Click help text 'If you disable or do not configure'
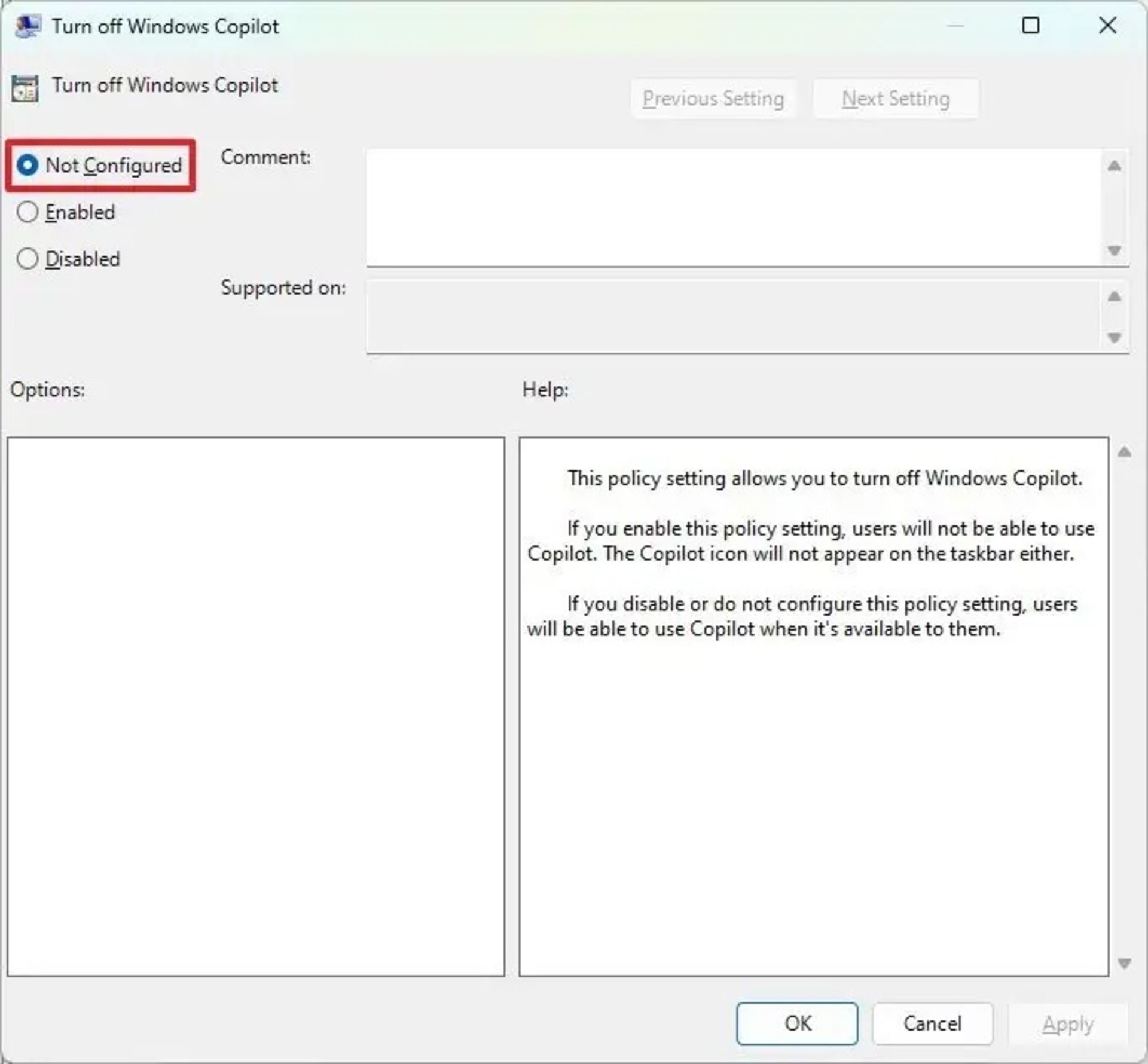Image resolution: width=1148 pixels, height=1064 pixels. [802, 616]
